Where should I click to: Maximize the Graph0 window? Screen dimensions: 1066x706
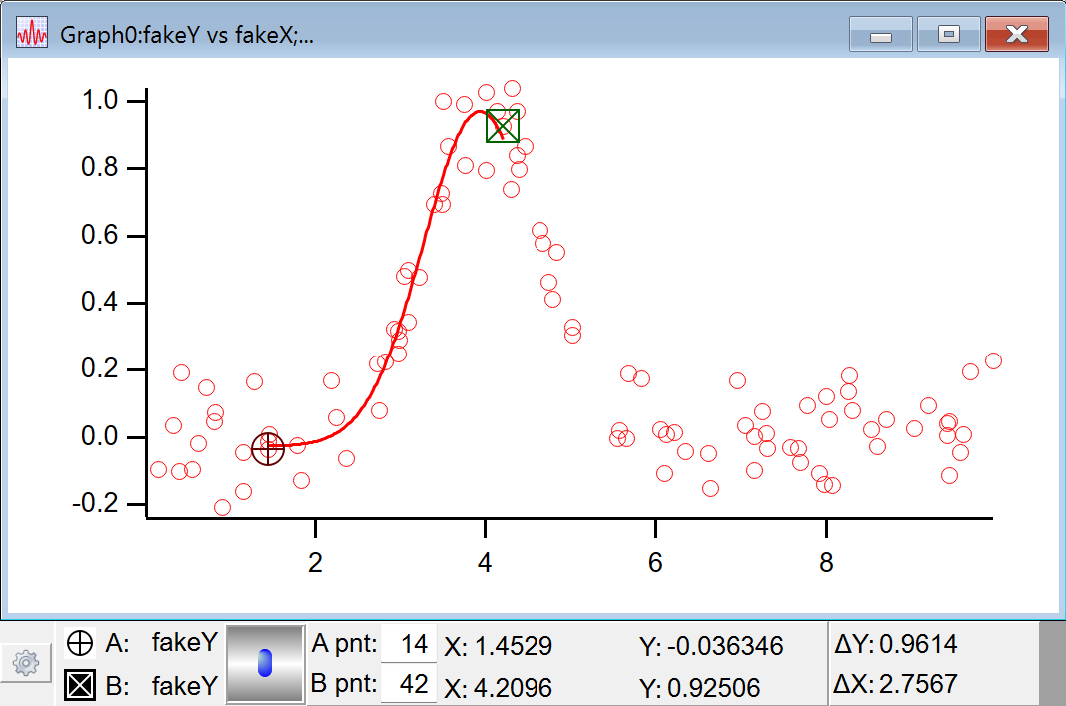pos(948,35)
